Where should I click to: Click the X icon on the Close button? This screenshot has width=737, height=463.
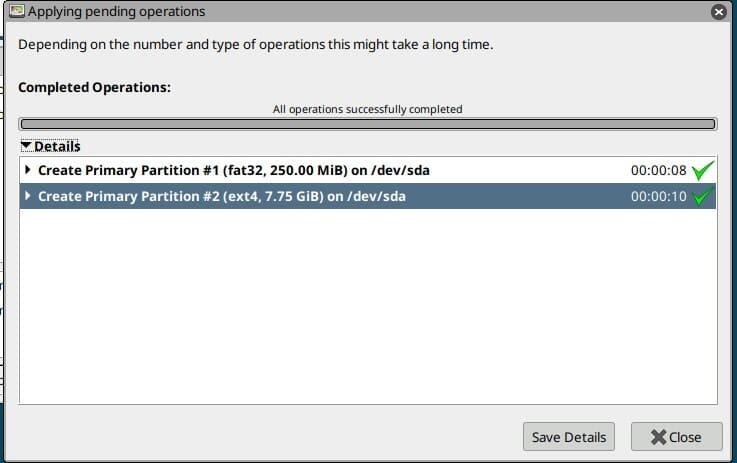pyautogui.click(x=658, y=437)
